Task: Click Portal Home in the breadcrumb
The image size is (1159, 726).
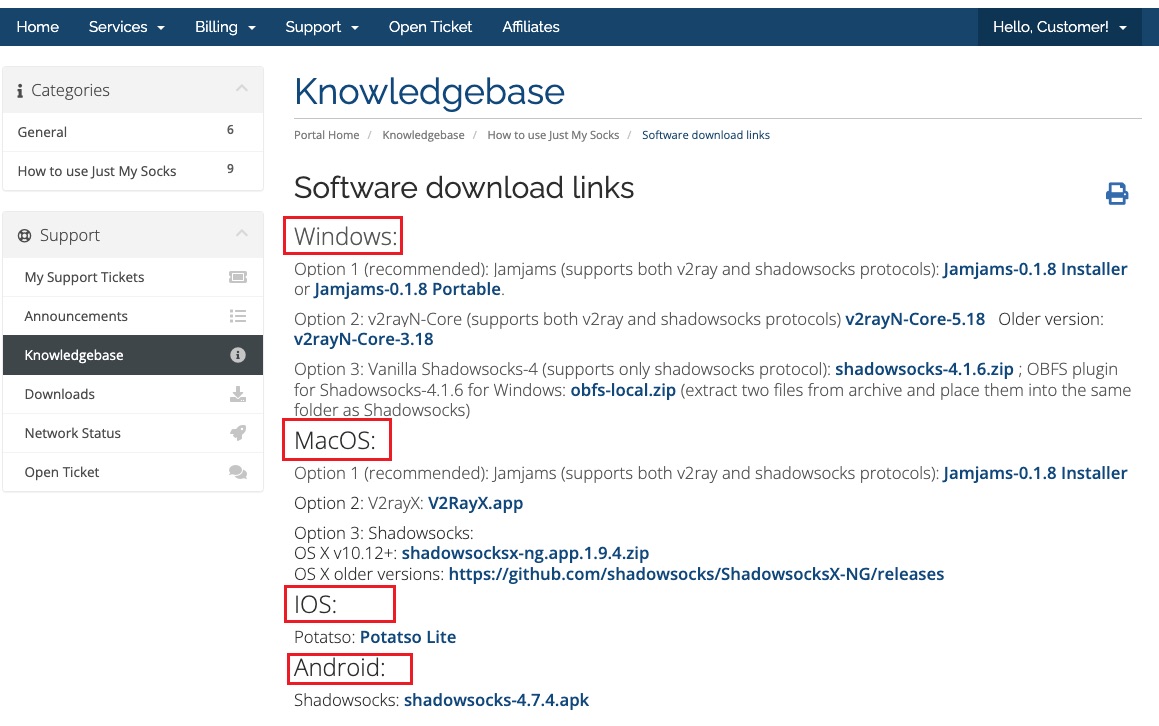Action: (326, 135)
